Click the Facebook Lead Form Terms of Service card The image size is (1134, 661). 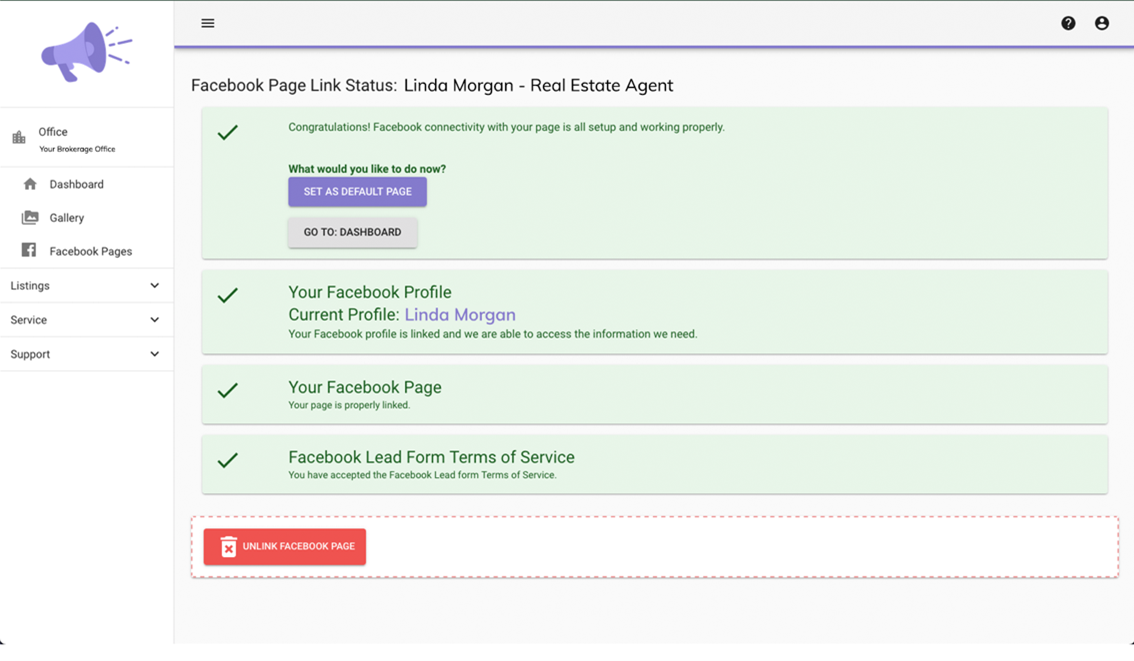coord(654,464)
